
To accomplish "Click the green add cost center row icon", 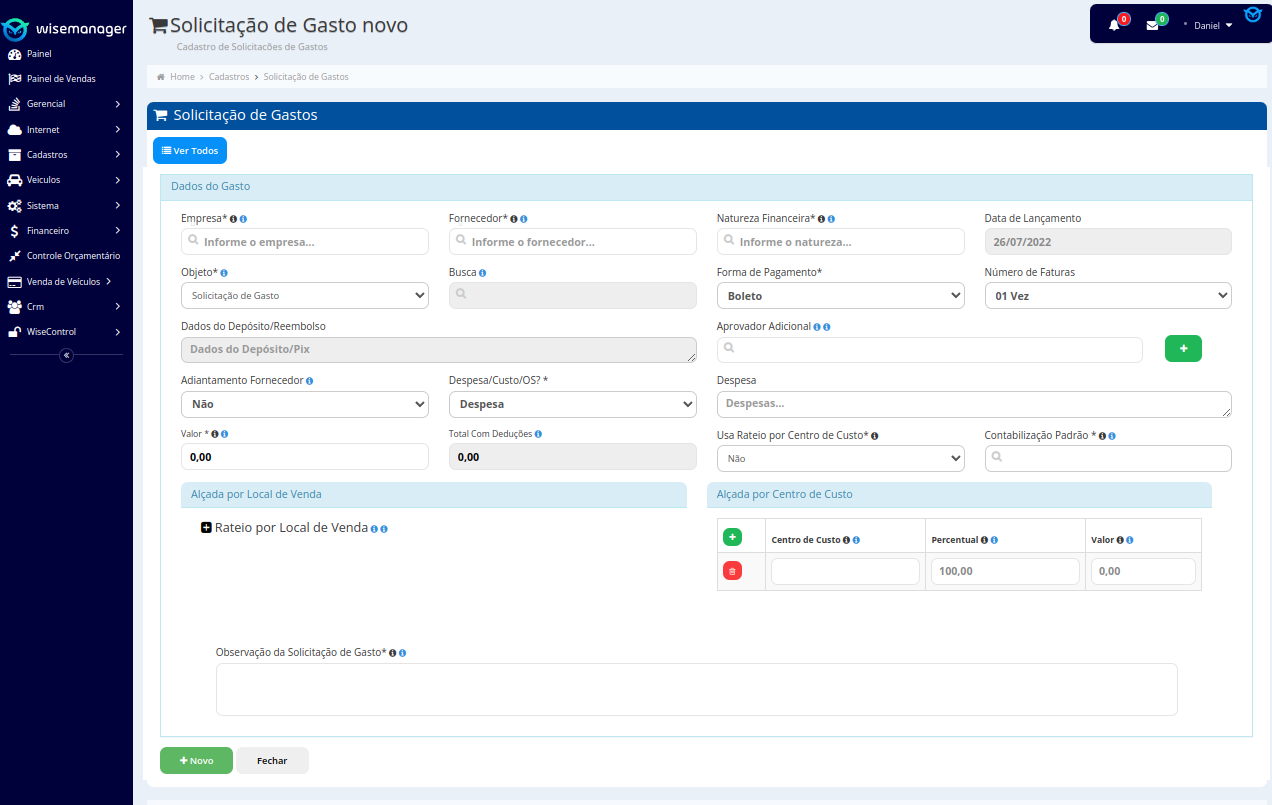I will tap(732, 538).
